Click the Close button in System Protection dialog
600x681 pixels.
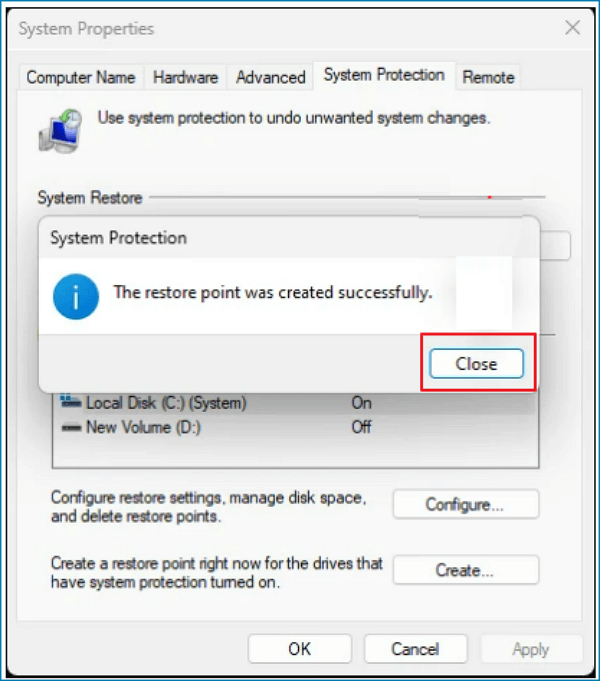476,364
